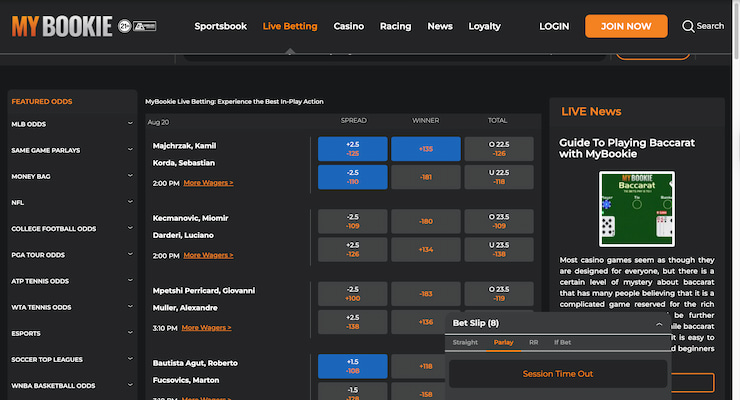Select the Parlay tab in Bet Slip
Screen dimensions: 740x400
pyautogui.click(x=503, y=342)
